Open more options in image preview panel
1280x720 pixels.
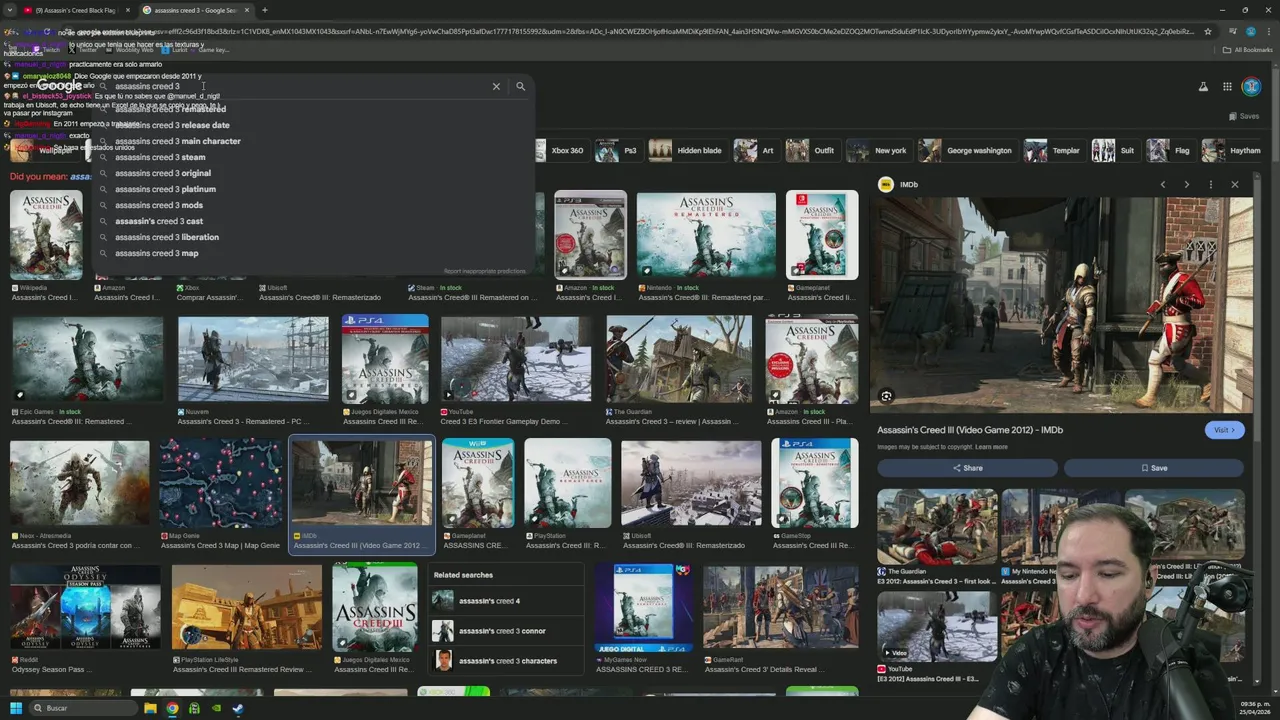point(1210,185)
